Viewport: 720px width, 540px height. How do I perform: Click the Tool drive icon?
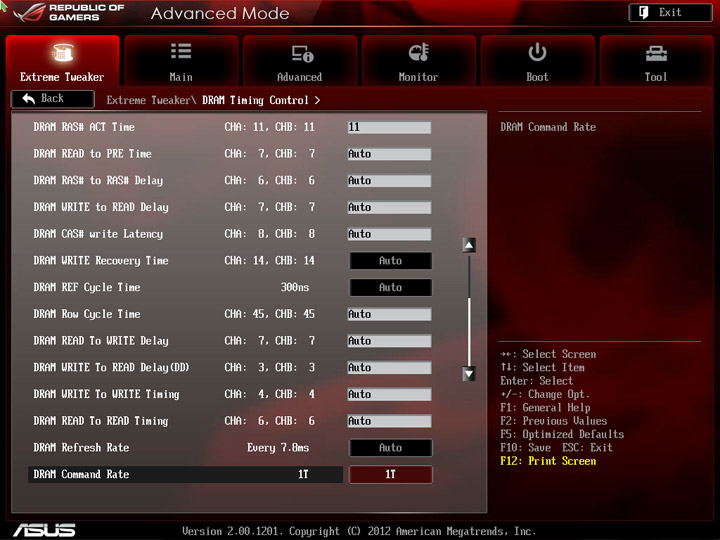tap(656, 54)
